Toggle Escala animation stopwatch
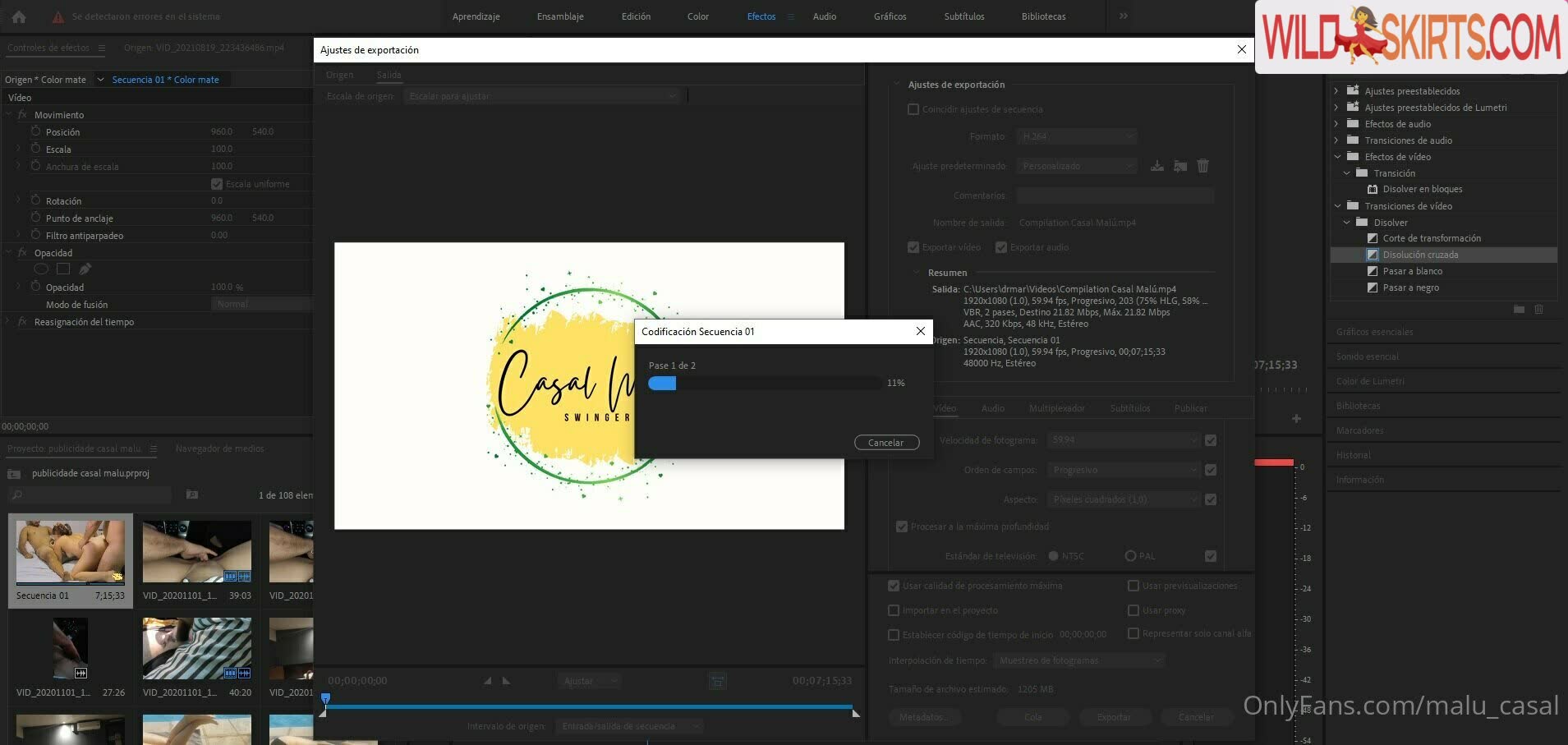 click(36, 149)
